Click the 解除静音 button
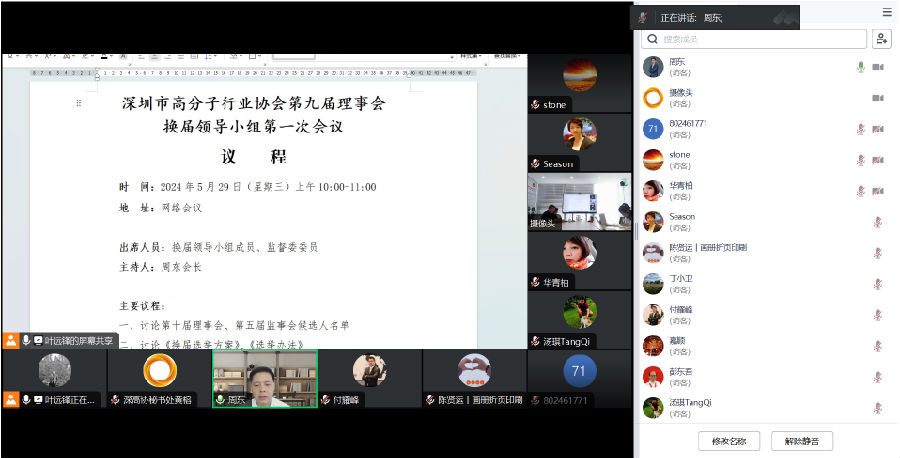Viewport: 900px width, 458px height. (x=802, y=441)
